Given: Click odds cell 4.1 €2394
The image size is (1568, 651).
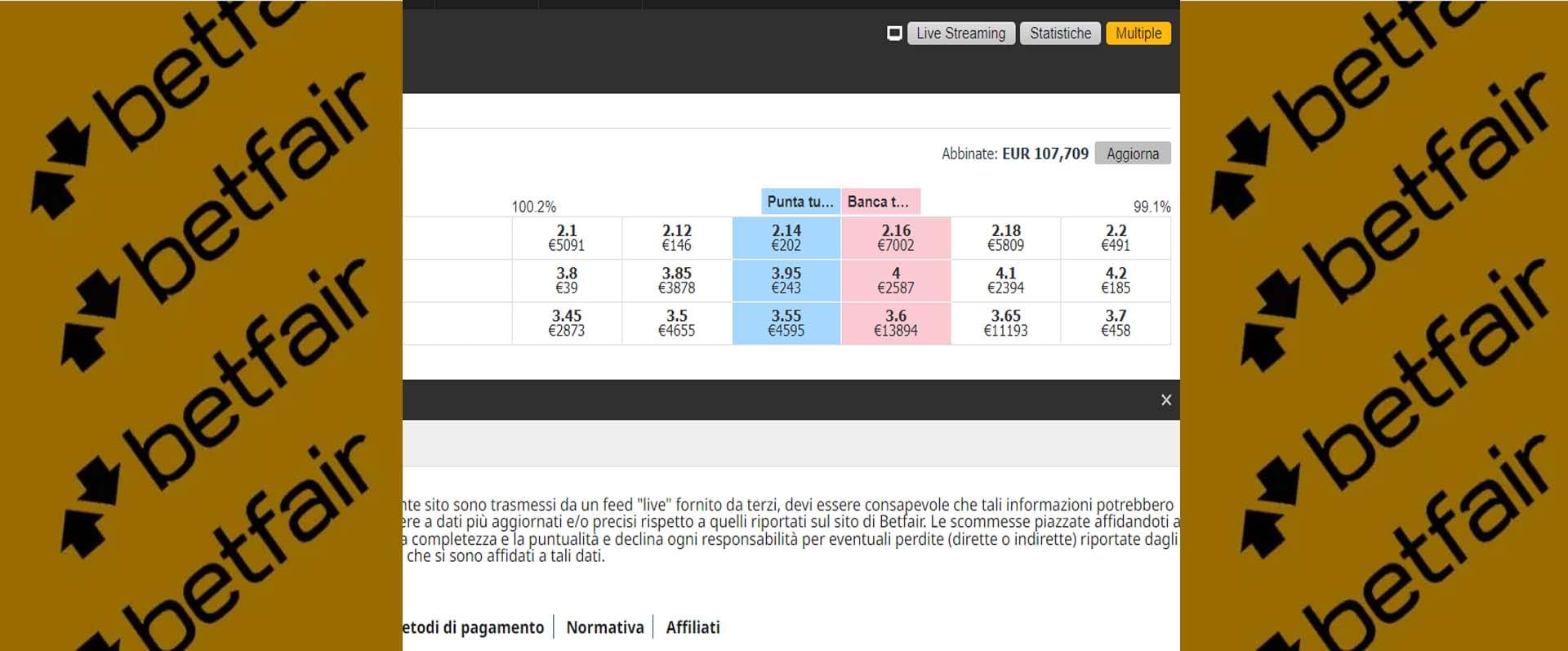Looking at the screenshot, I should click(x=1006, y=280).
